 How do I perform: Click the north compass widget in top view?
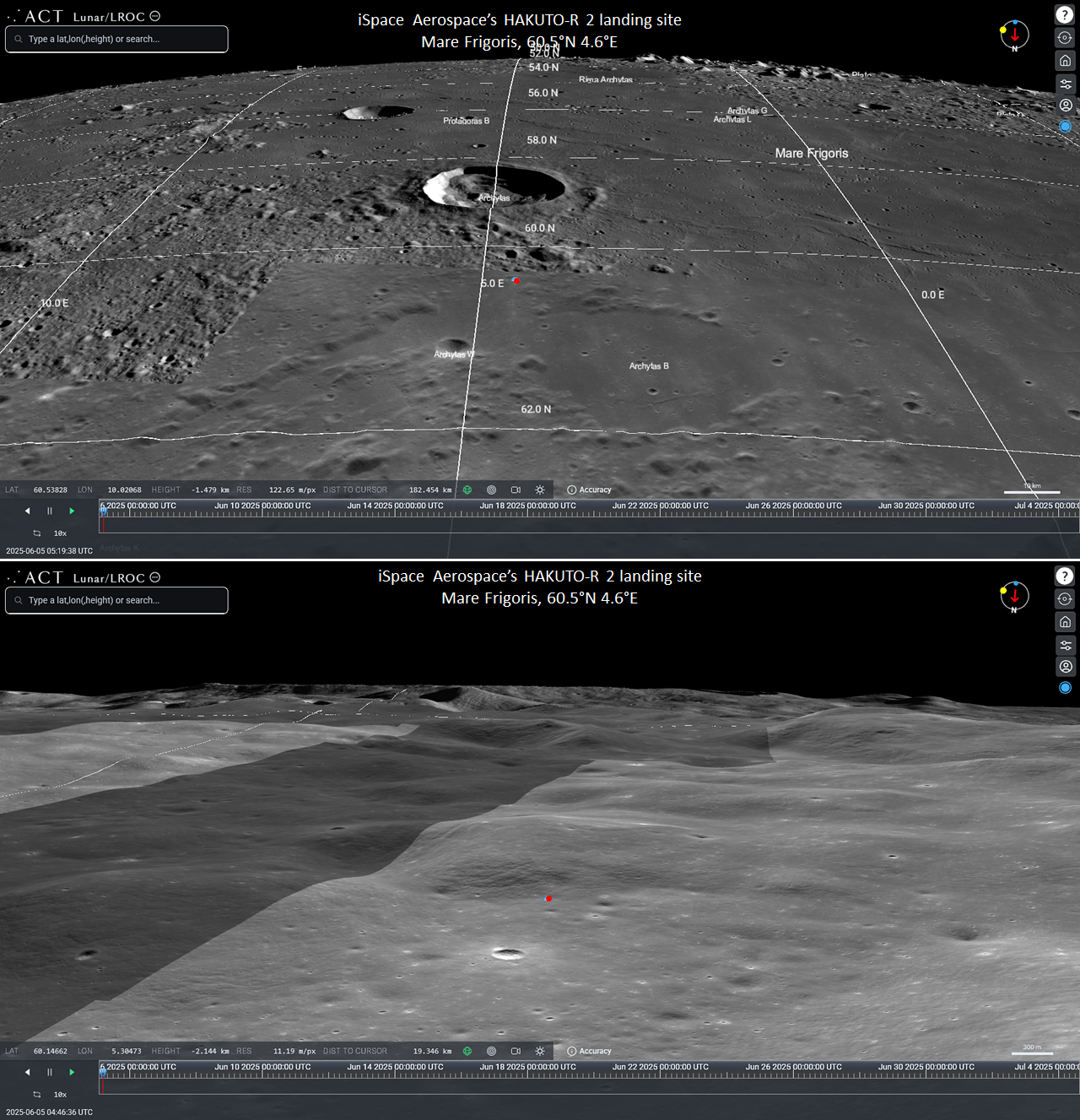(1014, 35)
